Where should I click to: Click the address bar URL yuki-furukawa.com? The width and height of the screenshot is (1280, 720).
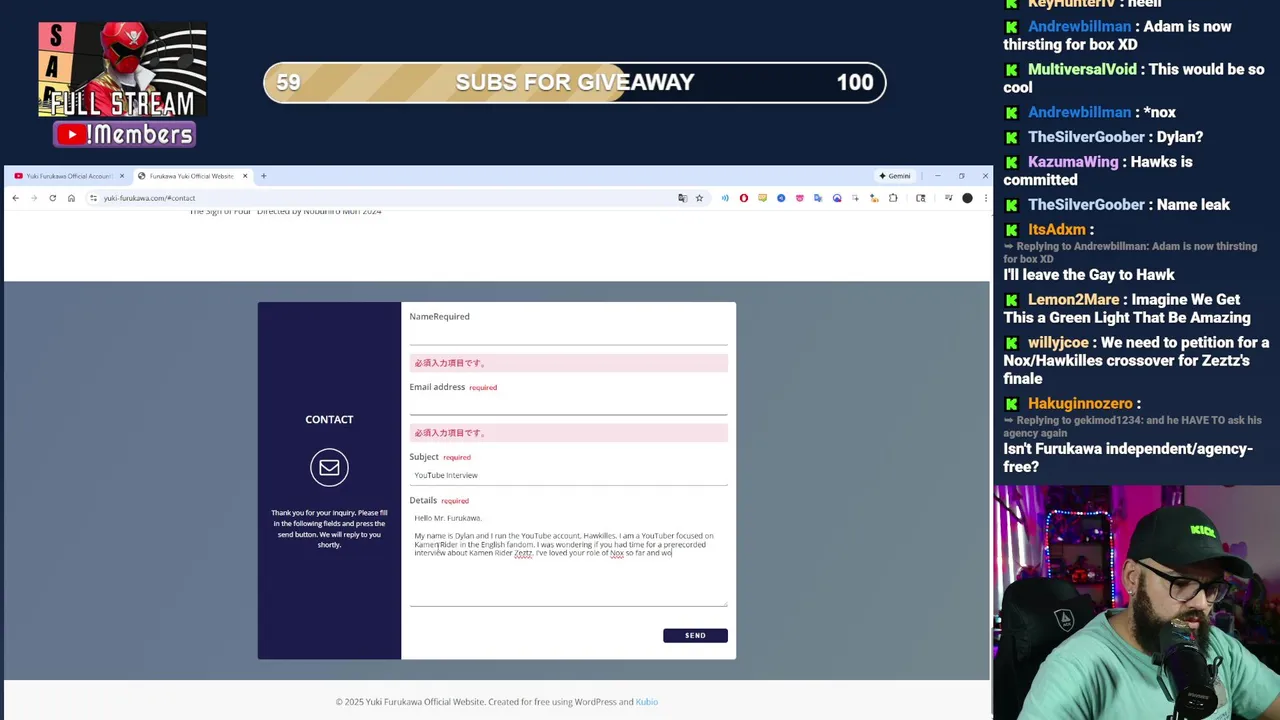tap(149, 198)
